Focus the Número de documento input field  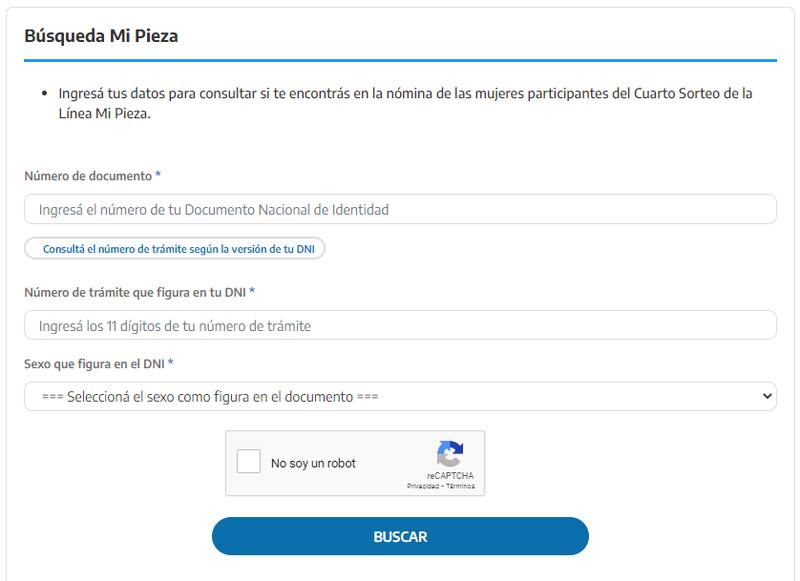coord(400,210)
